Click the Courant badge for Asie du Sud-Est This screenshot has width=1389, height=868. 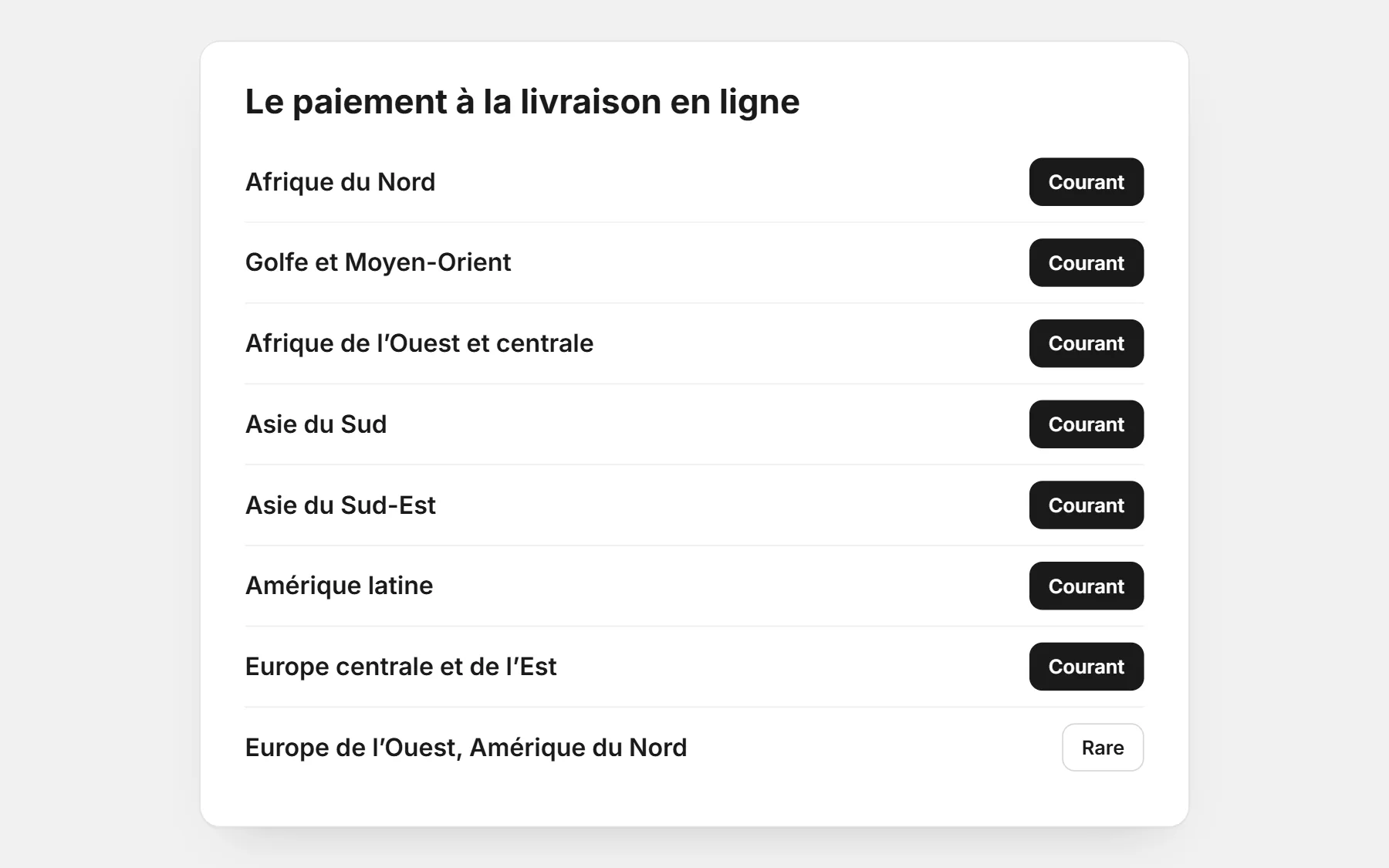coord(1086,505)
